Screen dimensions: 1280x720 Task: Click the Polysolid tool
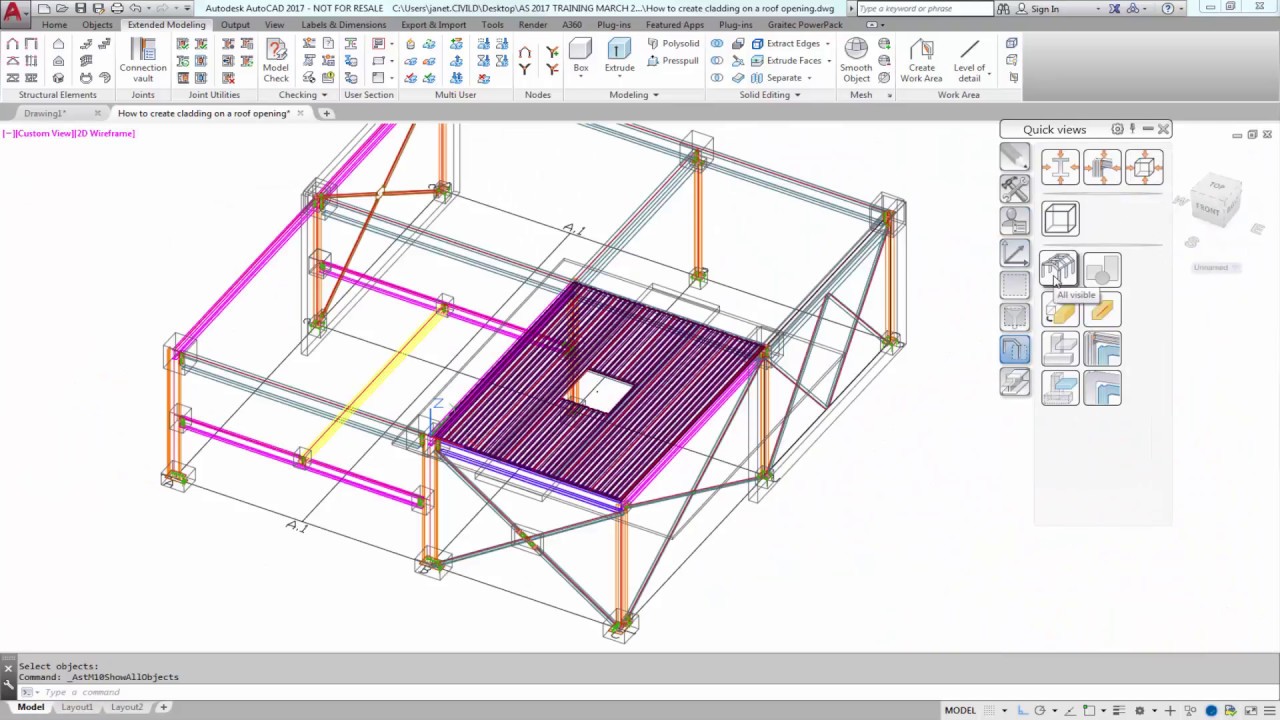coord(673,44)
